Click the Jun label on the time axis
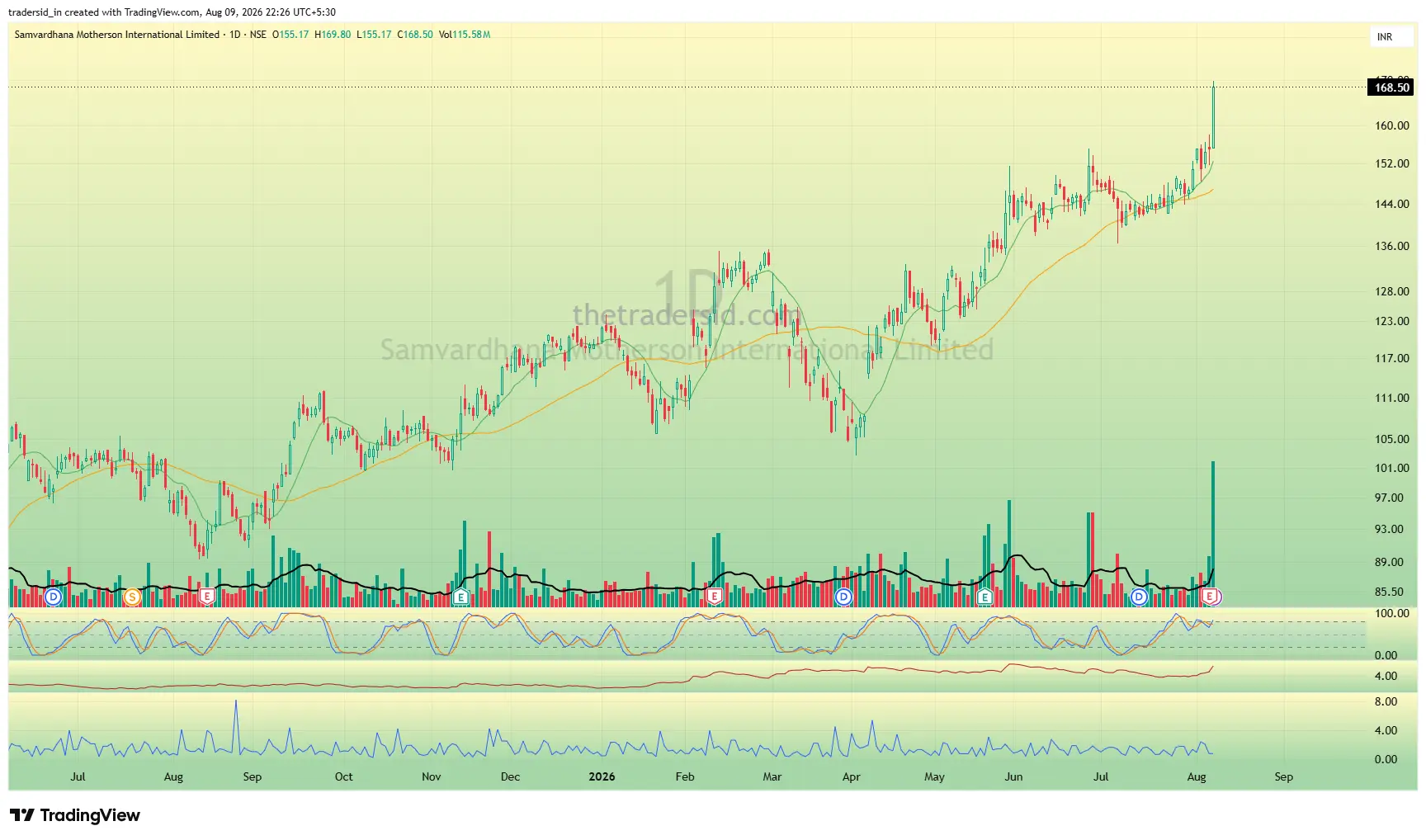This screenshot has height=840, width=1426. point(1013,777)
